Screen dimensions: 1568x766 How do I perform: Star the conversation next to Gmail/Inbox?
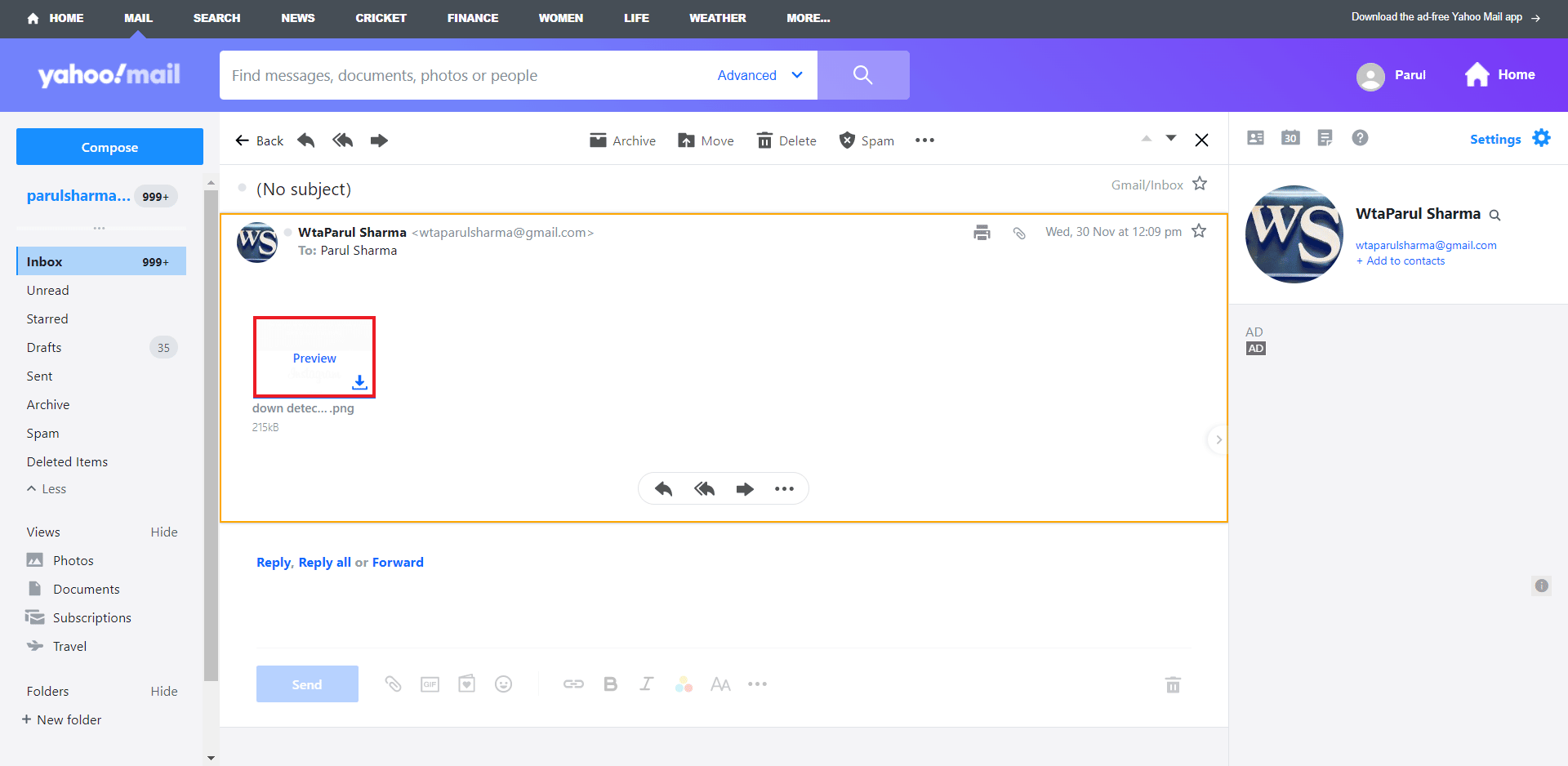coord(1200,184)
